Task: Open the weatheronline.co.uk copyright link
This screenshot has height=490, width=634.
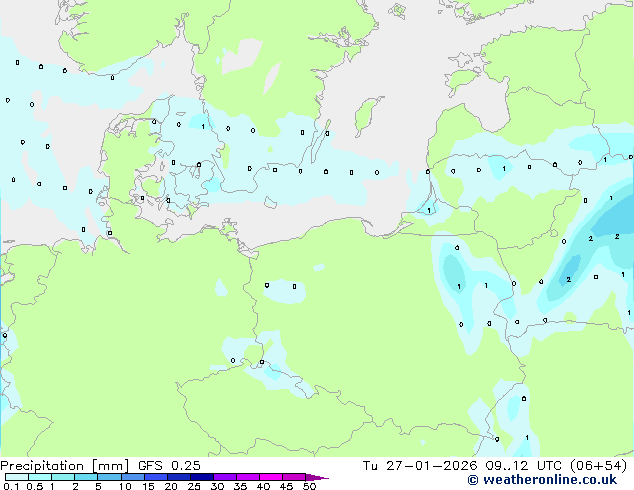Action: click(x=542, y=480)
